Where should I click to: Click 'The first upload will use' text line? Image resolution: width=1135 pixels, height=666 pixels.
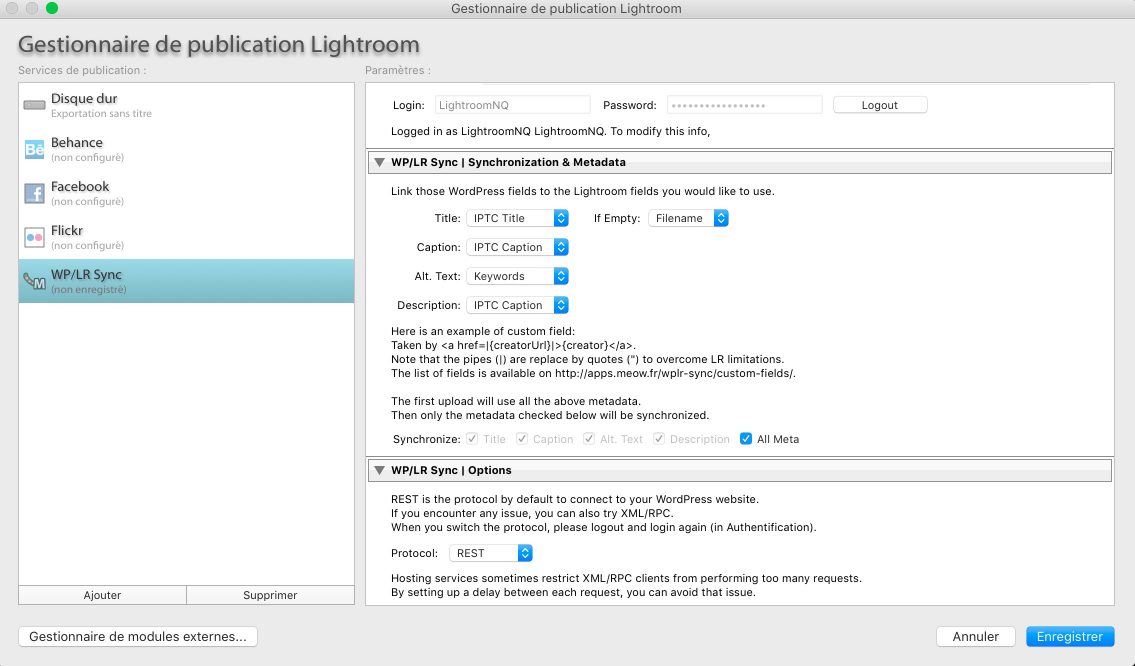tap(515, 401)
